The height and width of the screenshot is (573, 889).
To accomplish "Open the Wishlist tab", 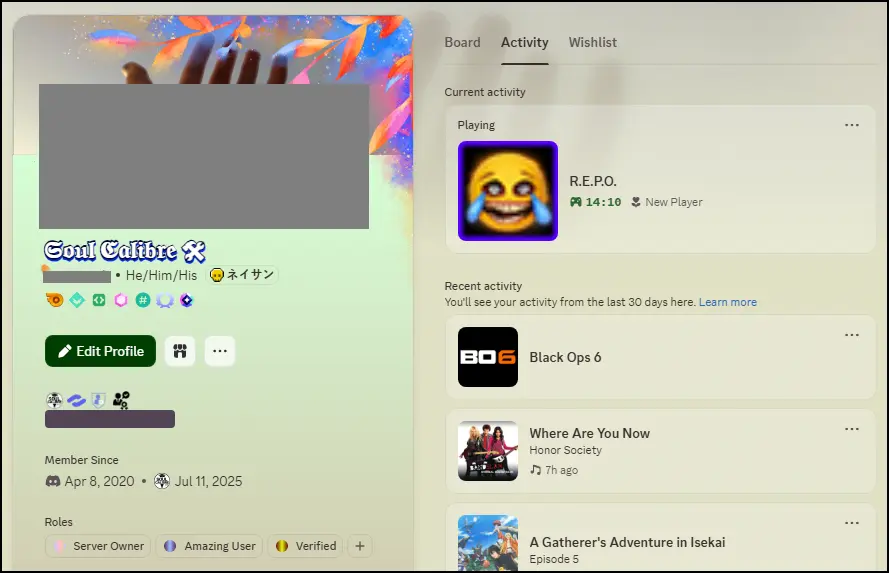I will (592, 43).
